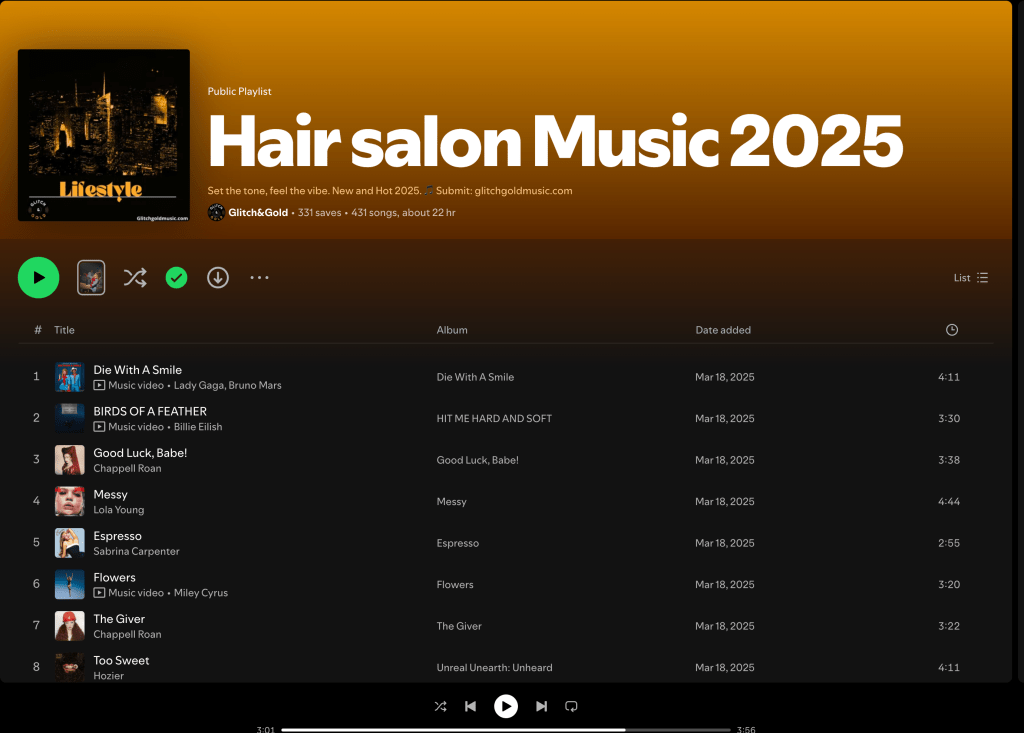Open Die With A Smile album link

pos(475,377)
